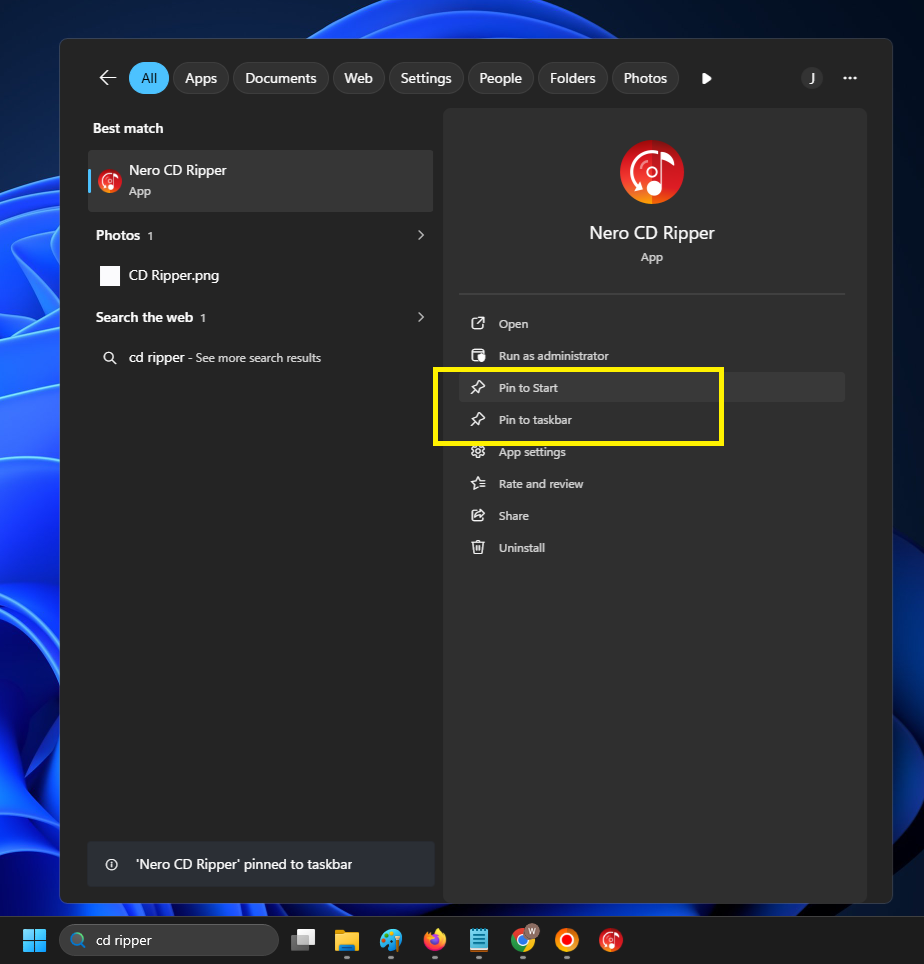
Task: Show more filter tabs with play arrow
Action: 706,78
